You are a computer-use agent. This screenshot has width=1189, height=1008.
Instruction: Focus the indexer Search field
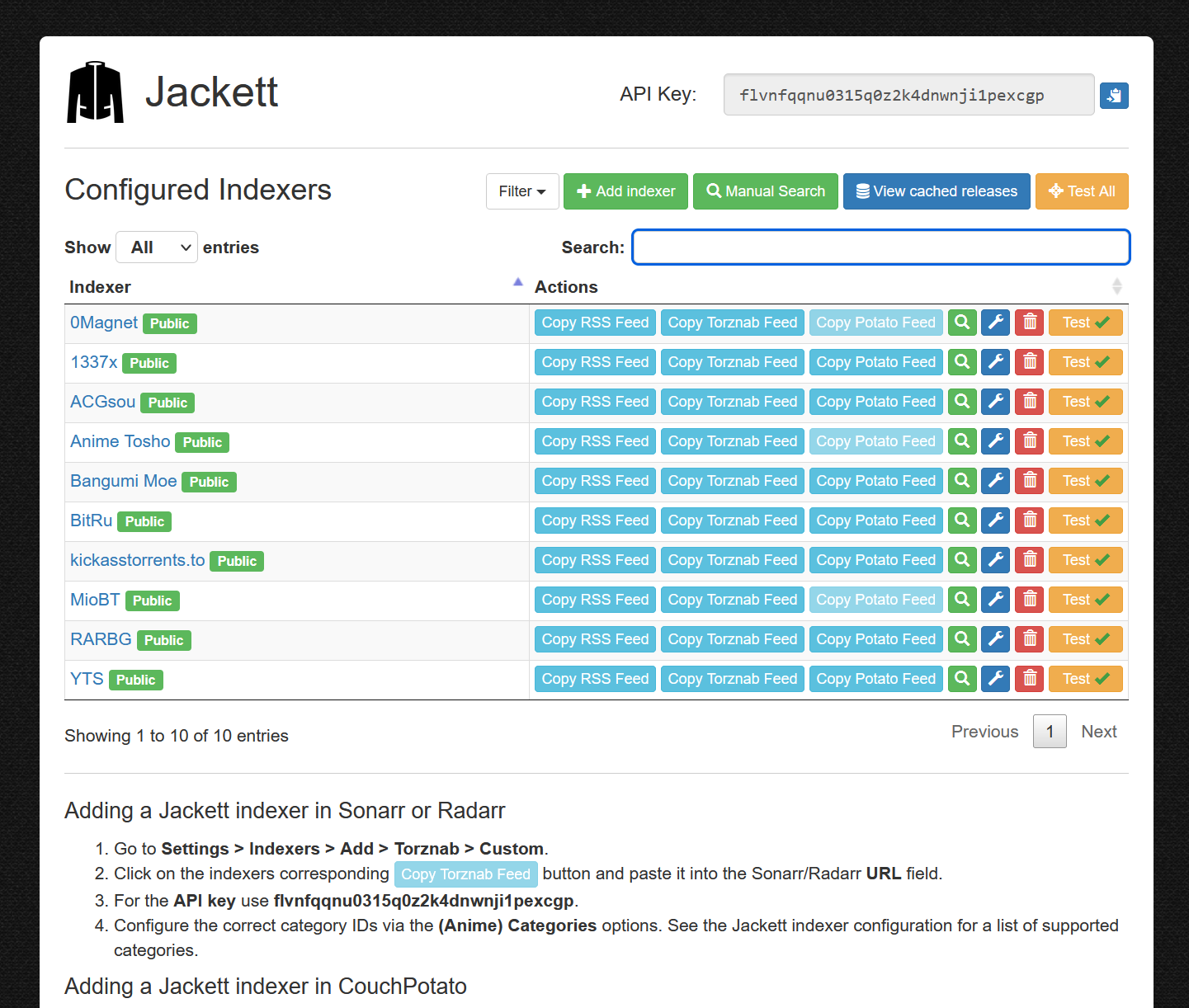(880, 247)
